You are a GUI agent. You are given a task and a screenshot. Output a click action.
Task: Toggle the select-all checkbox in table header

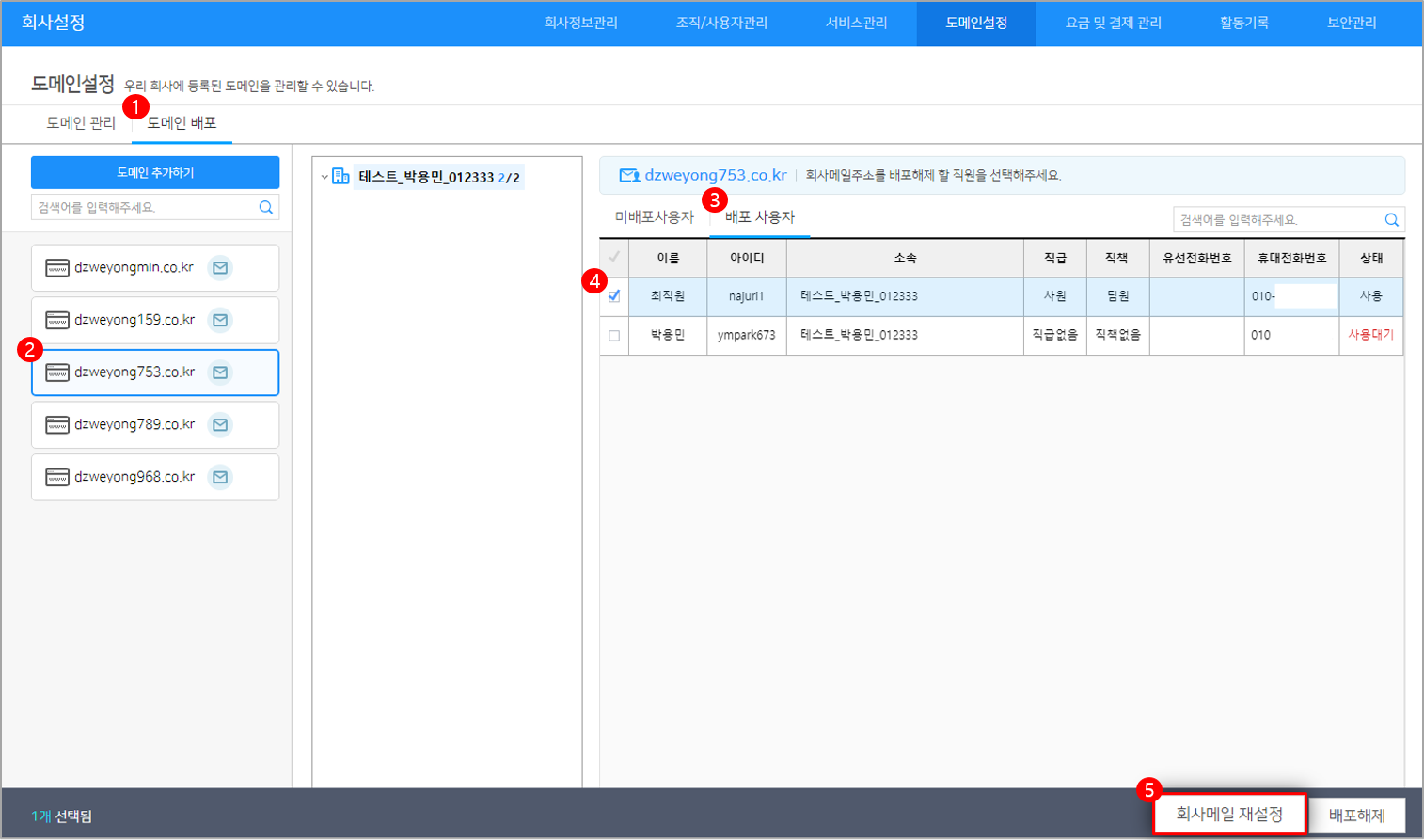(x=614, y=257)
